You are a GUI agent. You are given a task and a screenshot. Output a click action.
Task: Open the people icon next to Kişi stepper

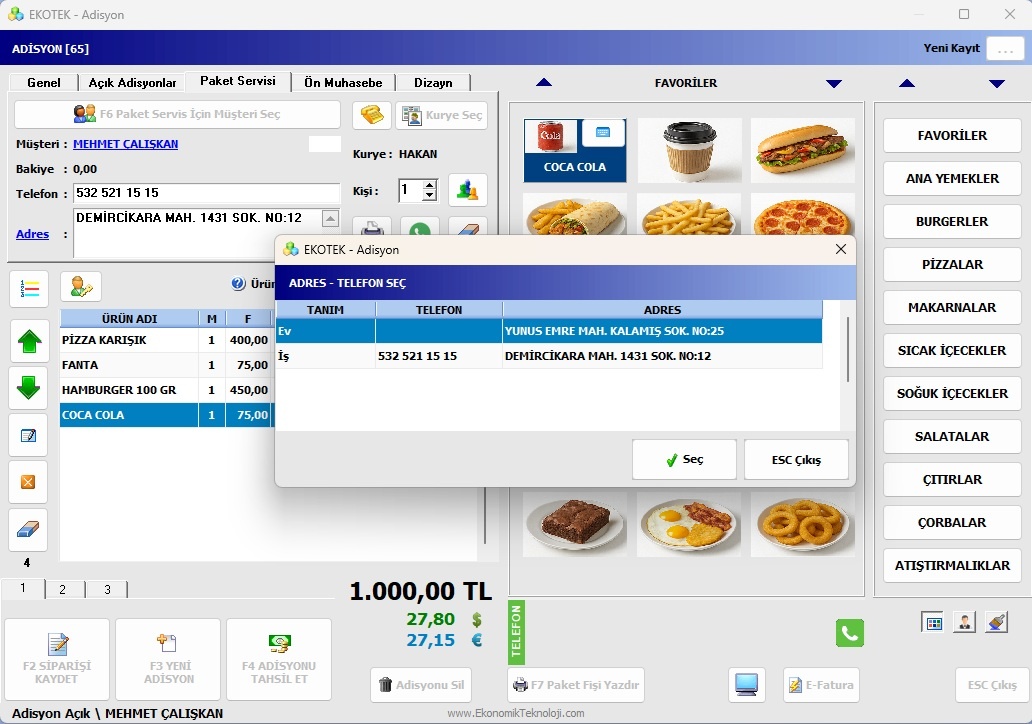[467, 191]
